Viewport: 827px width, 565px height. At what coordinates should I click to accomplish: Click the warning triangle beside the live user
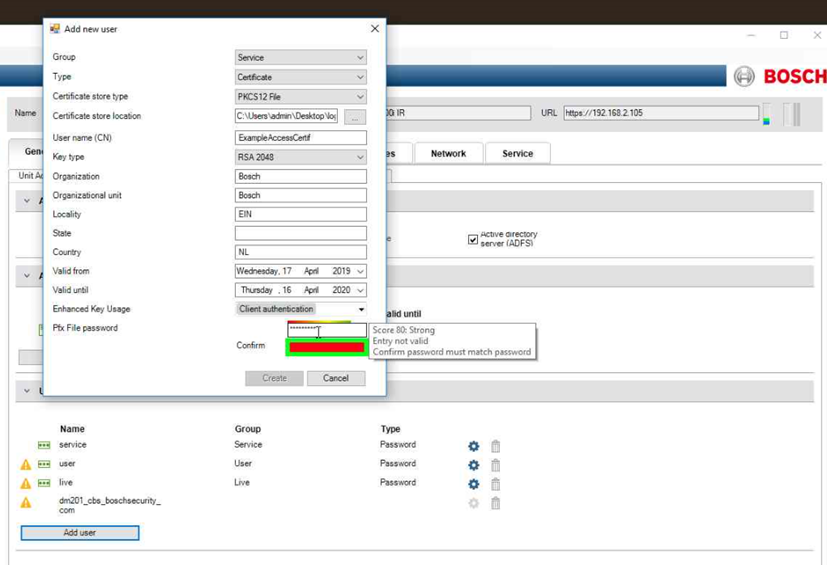coord(26,484)
